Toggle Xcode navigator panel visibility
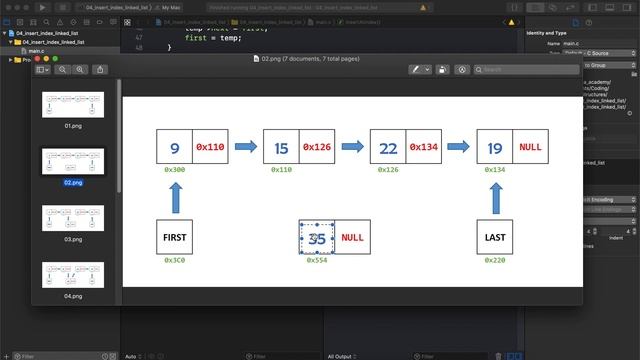640x360 pixels. click(x=592, y=7)
